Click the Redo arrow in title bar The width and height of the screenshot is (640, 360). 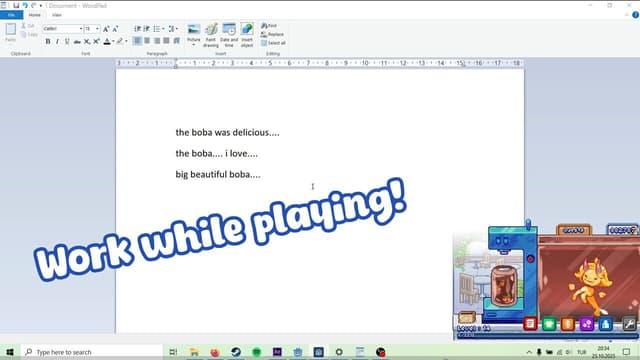point(33,5)
